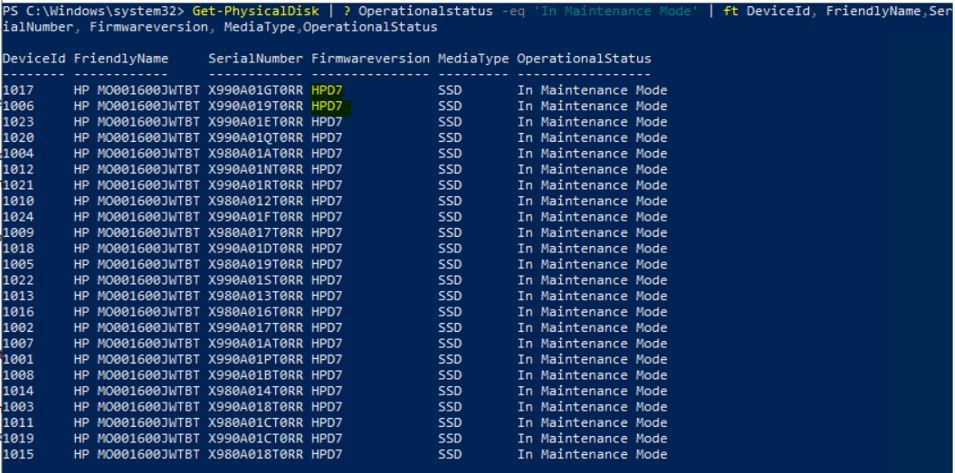Click DeviceId 1014 cell
Viewport: 955px width, 473px height.
coord(18,391)
